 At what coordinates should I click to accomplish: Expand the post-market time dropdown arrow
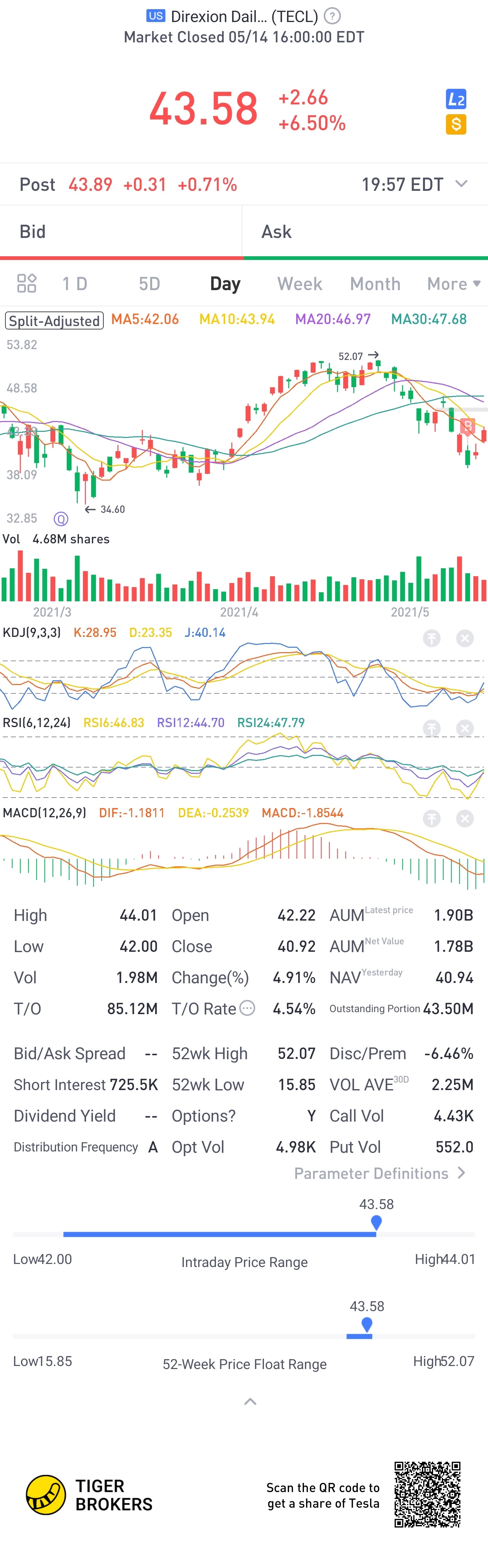[461, 184]
